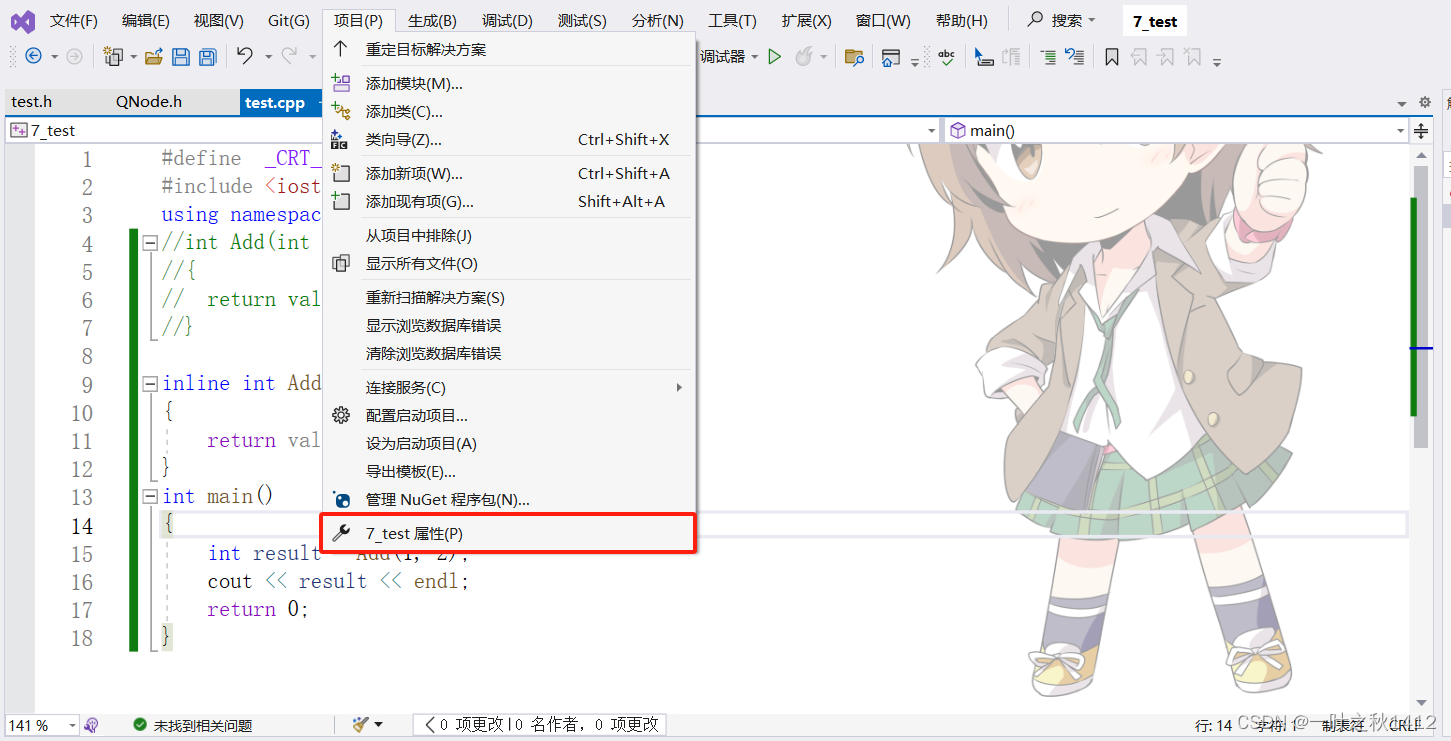Image resolution: width=1451 pixels, height=741 pixels.
Task: Toggle spell checking with the abc icon
Action: pyautogui.click(x=947, y=57)
